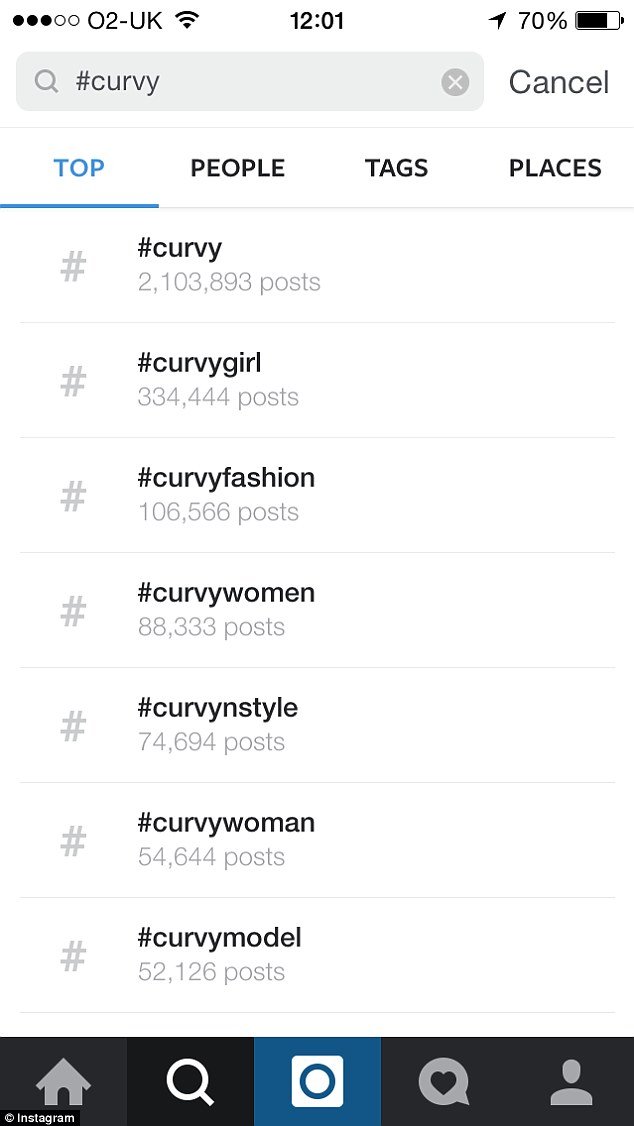This screenshot has width=634, height=1126.
Task: Switch to the PEOPLE tab
Action: [x=237, y=167]
